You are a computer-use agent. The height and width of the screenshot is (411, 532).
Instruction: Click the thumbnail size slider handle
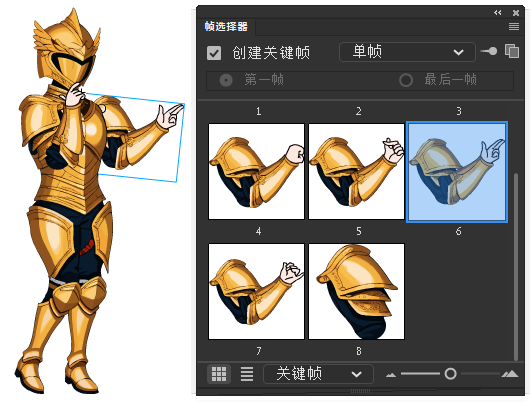450,374
